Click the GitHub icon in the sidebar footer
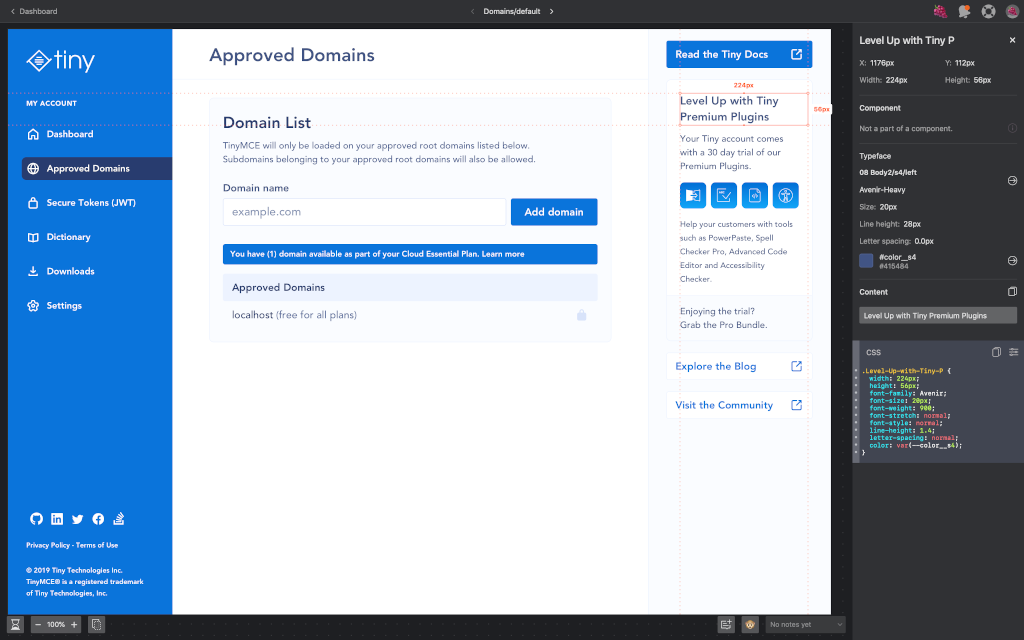Image resolution: width=1024 pixels, height=640 pixels. 37,519
